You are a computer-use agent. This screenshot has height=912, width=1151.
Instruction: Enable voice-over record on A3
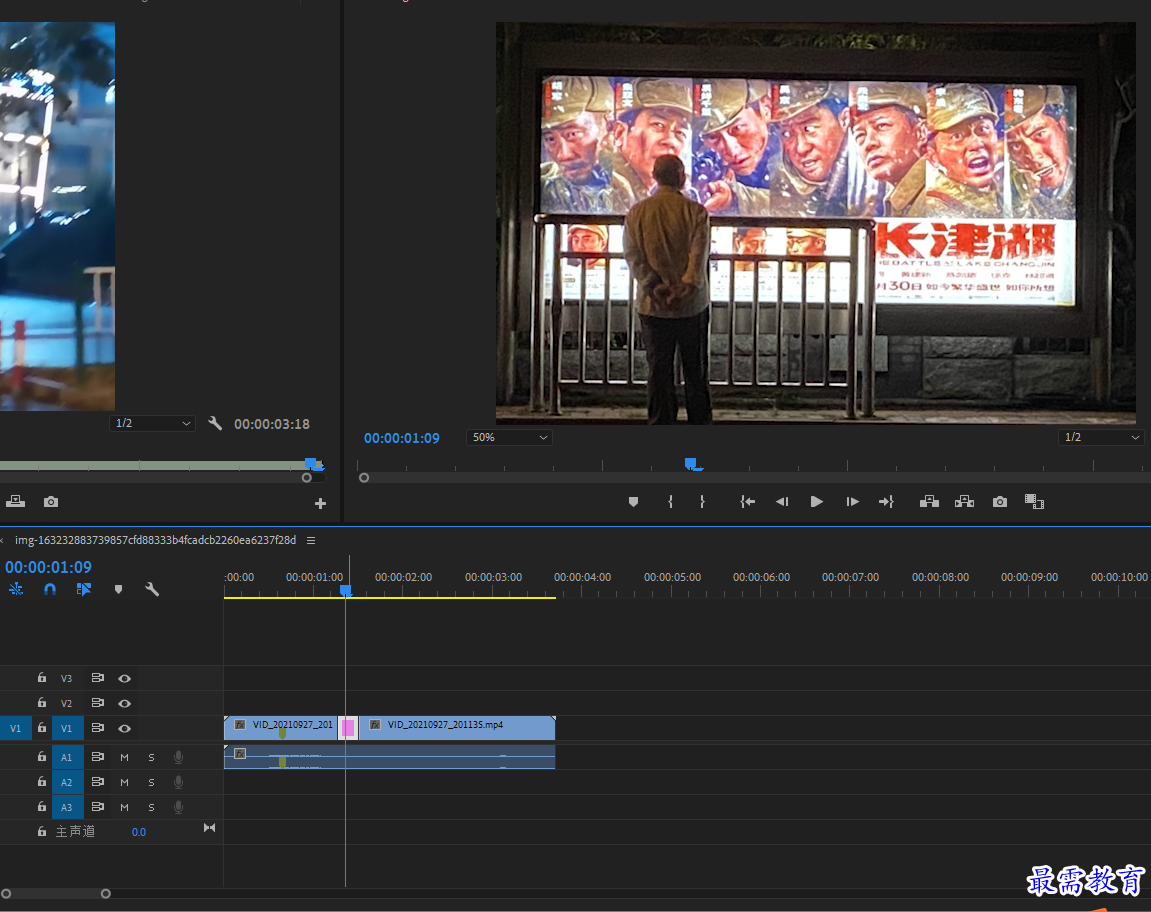[178, 807]
